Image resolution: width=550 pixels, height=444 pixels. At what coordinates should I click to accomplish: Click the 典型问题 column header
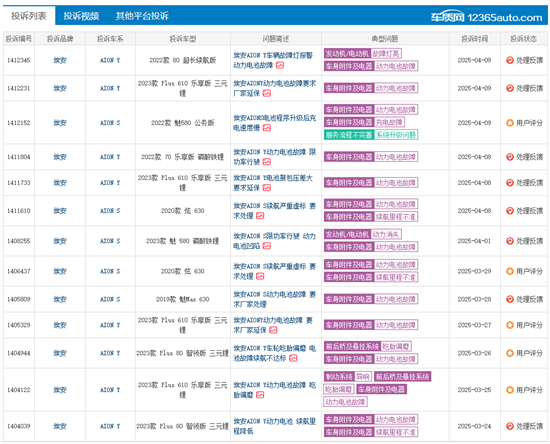click(x=385, y=39)
